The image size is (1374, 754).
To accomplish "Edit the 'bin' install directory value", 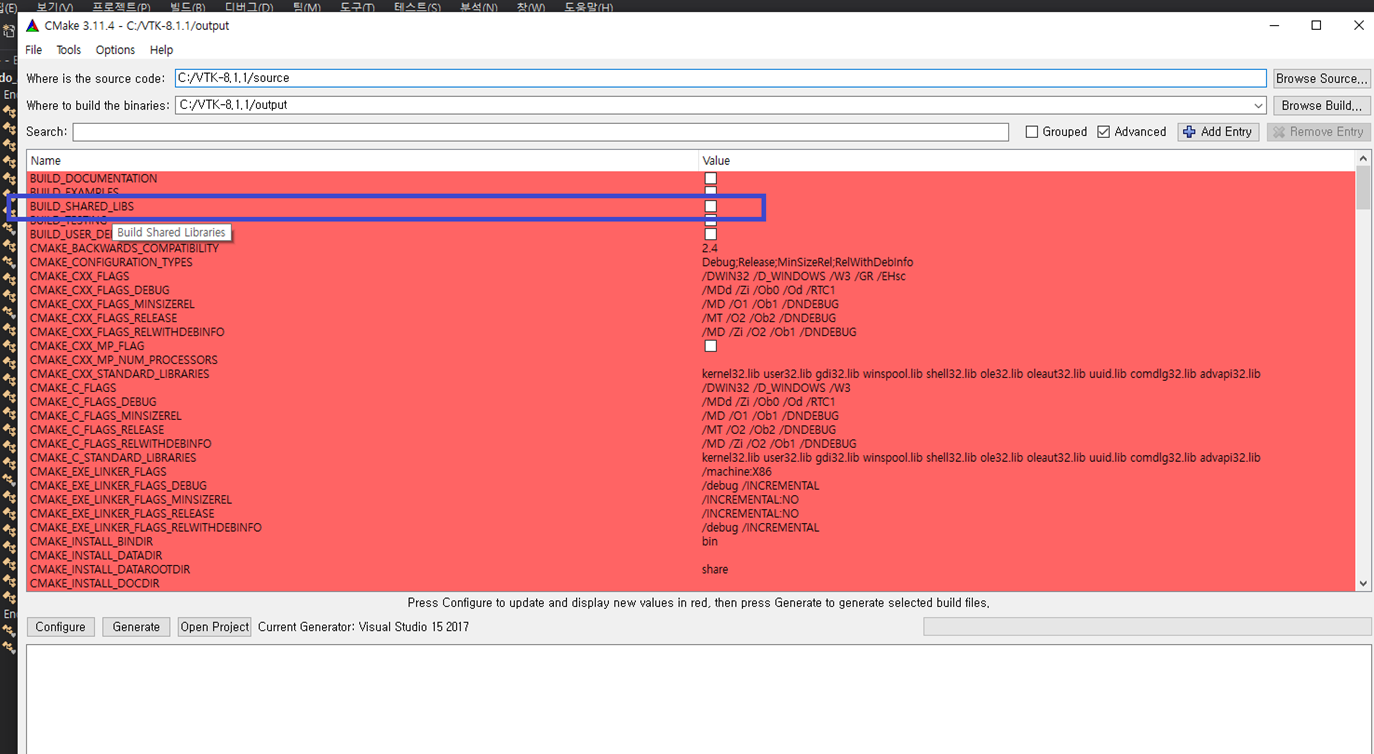I will [710, 542].
